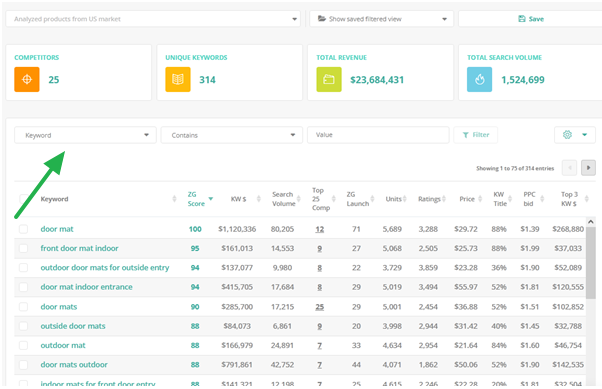Sort by ZG Score column
This screenshot has height=389, width=602.
click(x=200, y=199)
